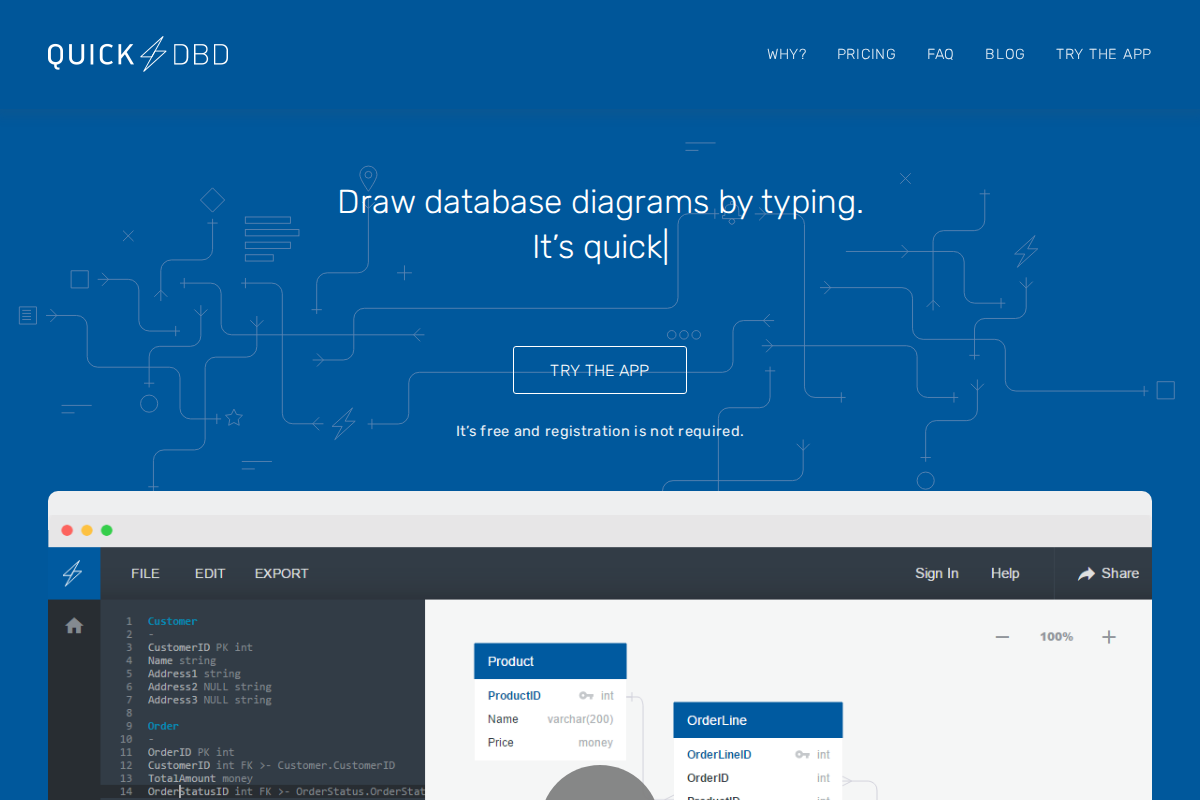Click the OrderID PK int code line

(191, 752)
